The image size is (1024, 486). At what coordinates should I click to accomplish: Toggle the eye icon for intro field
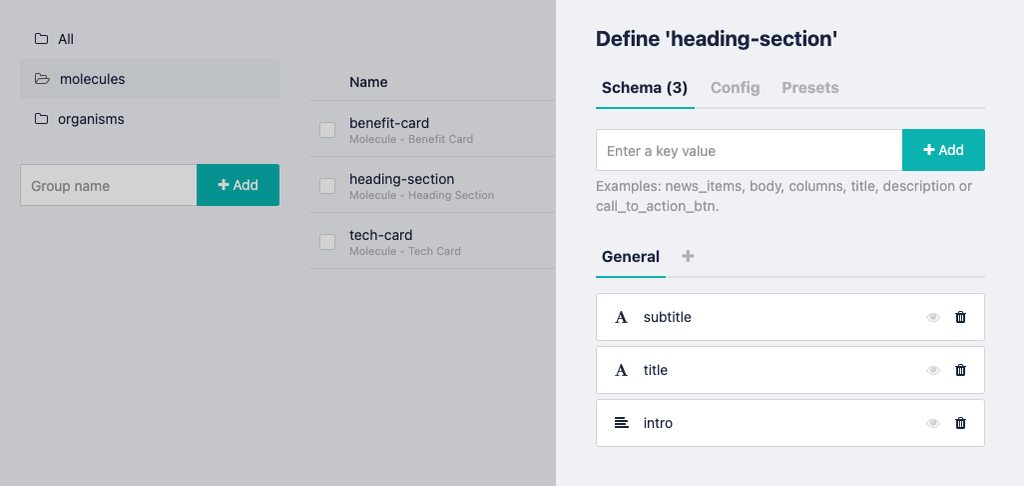pos(933,423)
